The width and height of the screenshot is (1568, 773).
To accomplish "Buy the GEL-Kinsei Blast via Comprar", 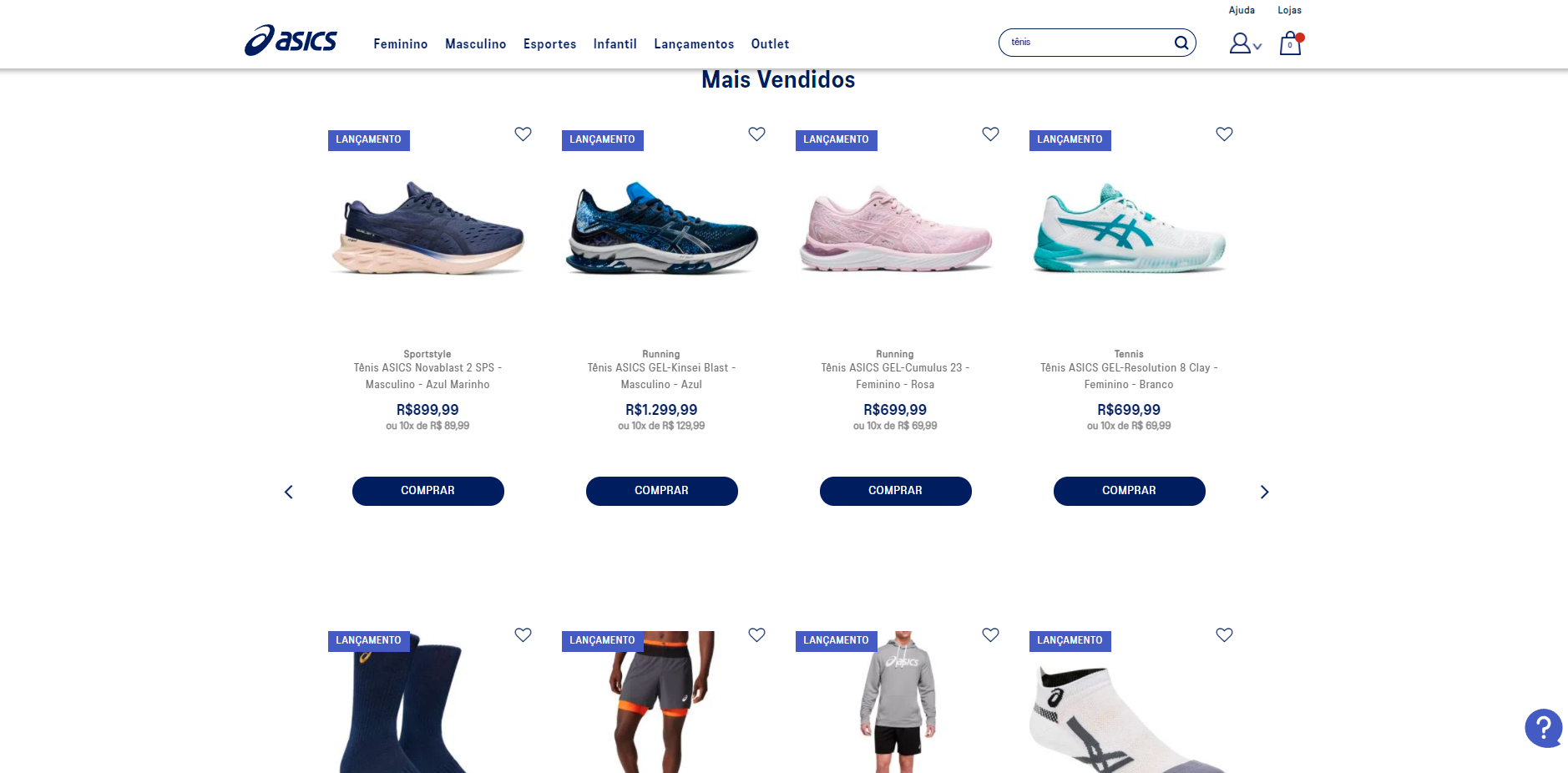I will pyautogui.click(x=661, y=491).
